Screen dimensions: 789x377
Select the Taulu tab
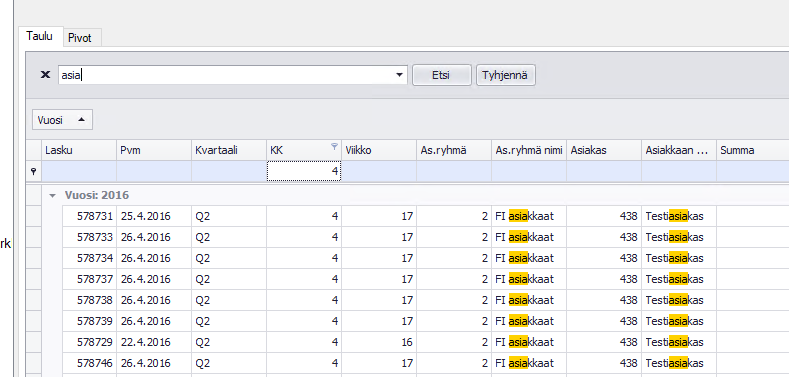point(39,36)
